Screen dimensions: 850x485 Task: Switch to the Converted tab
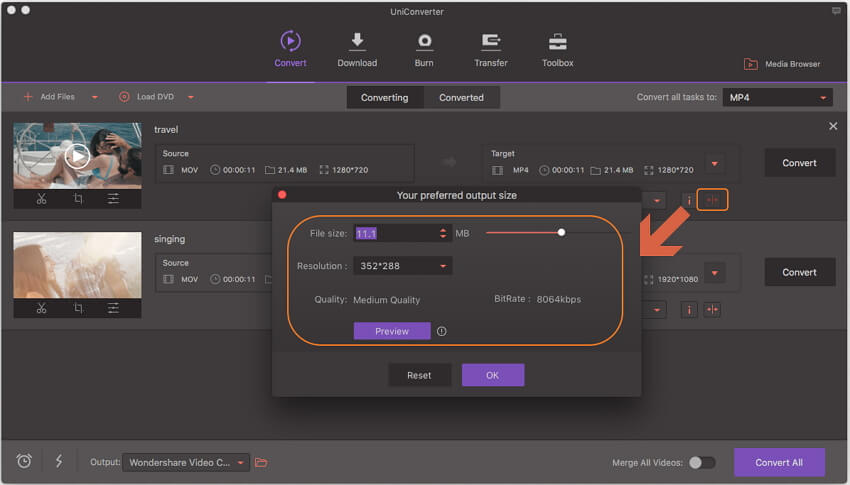click(461, 98)
